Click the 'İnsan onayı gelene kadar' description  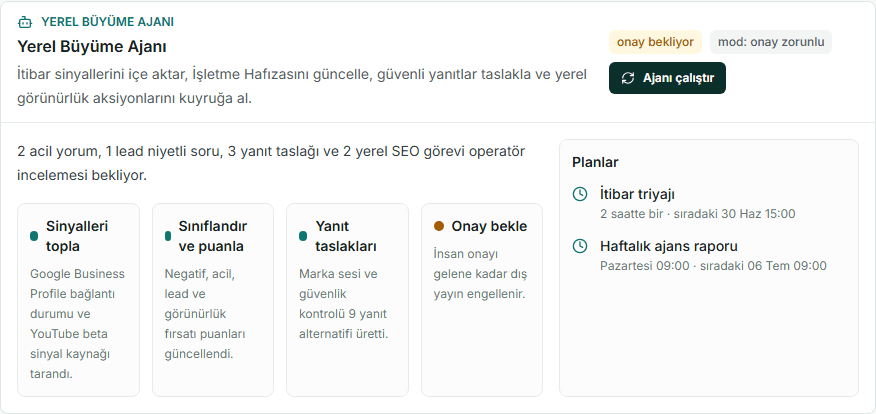(480, 274)
